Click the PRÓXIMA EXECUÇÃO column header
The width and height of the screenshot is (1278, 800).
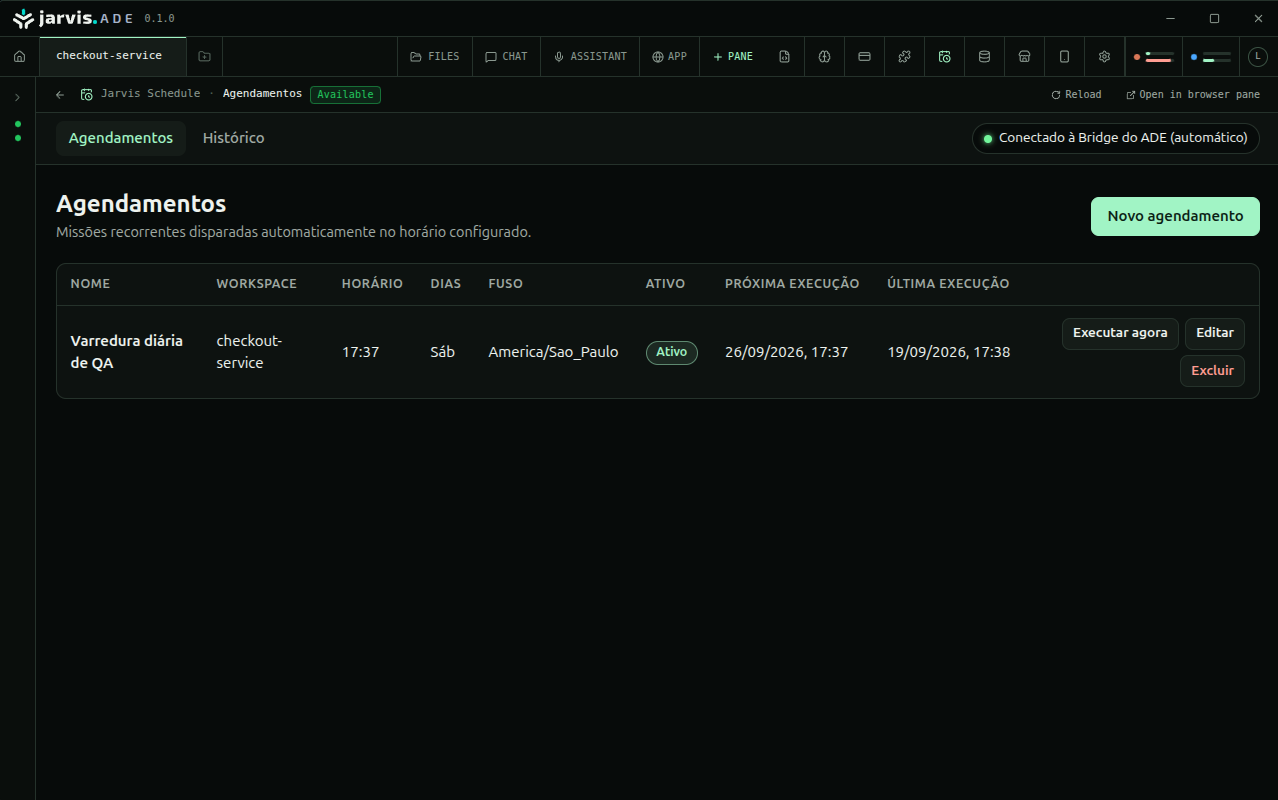(792, 284)
